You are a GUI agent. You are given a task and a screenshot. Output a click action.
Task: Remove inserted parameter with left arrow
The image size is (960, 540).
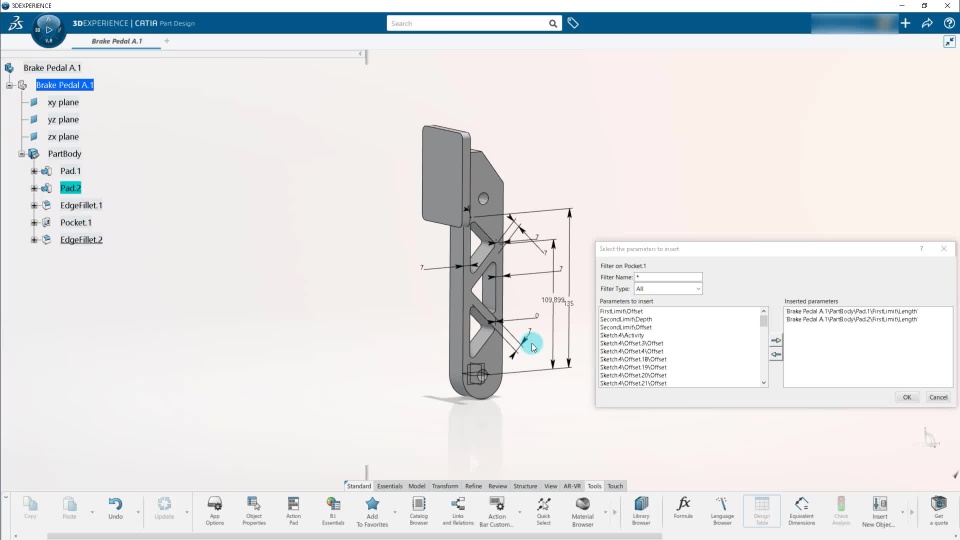(x=776, y=354)
